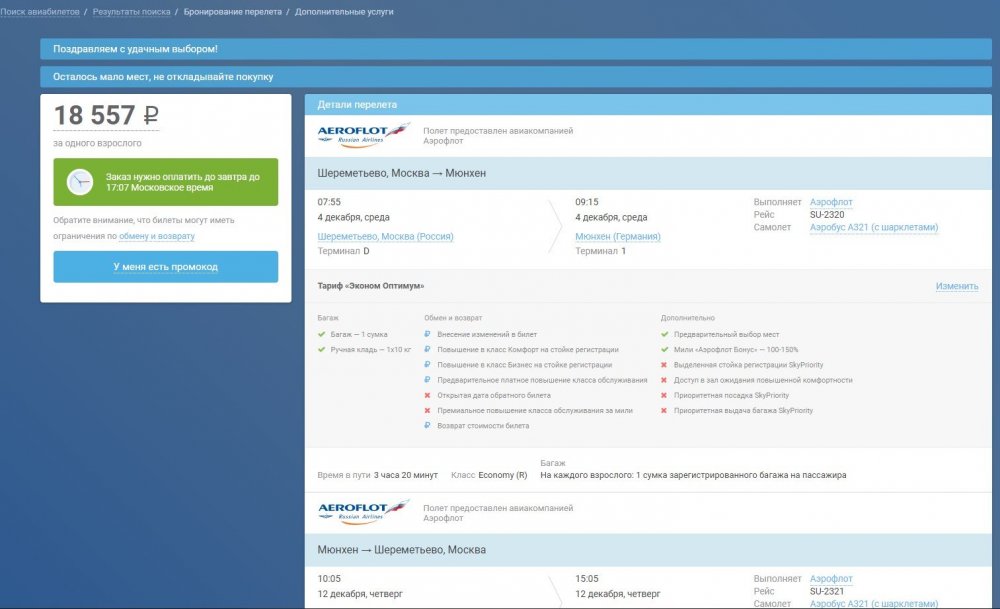
Task: Open the 'обмену и возврату' link
Action: tap(157, 236)
